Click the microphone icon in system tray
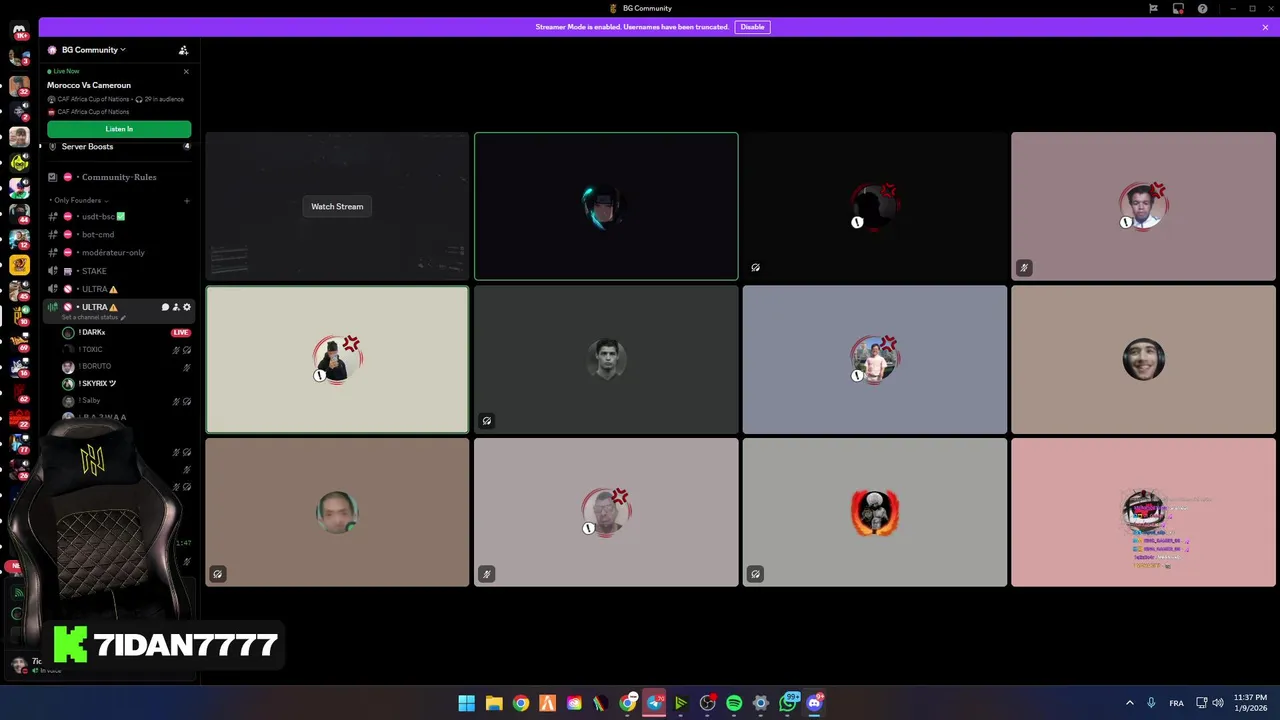The width and height of the screenshot is (1280, 720). click(x=1152, y=703)
